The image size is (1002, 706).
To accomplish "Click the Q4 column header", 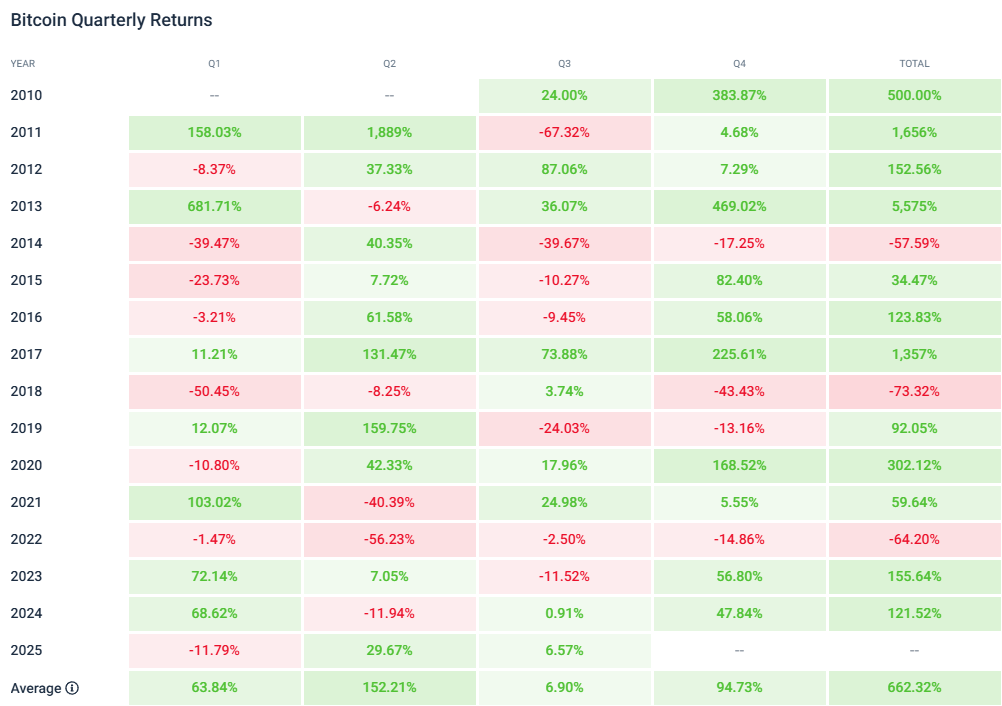I will pos(739,63).
